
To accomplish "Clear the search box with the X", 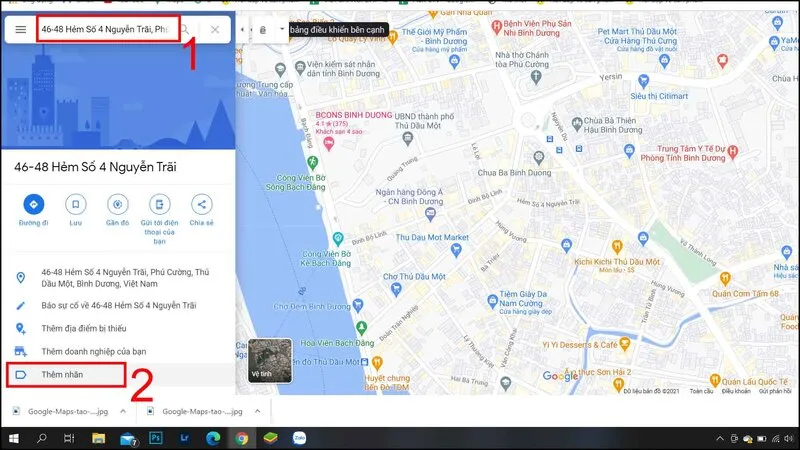I will [x=215, y=30].
